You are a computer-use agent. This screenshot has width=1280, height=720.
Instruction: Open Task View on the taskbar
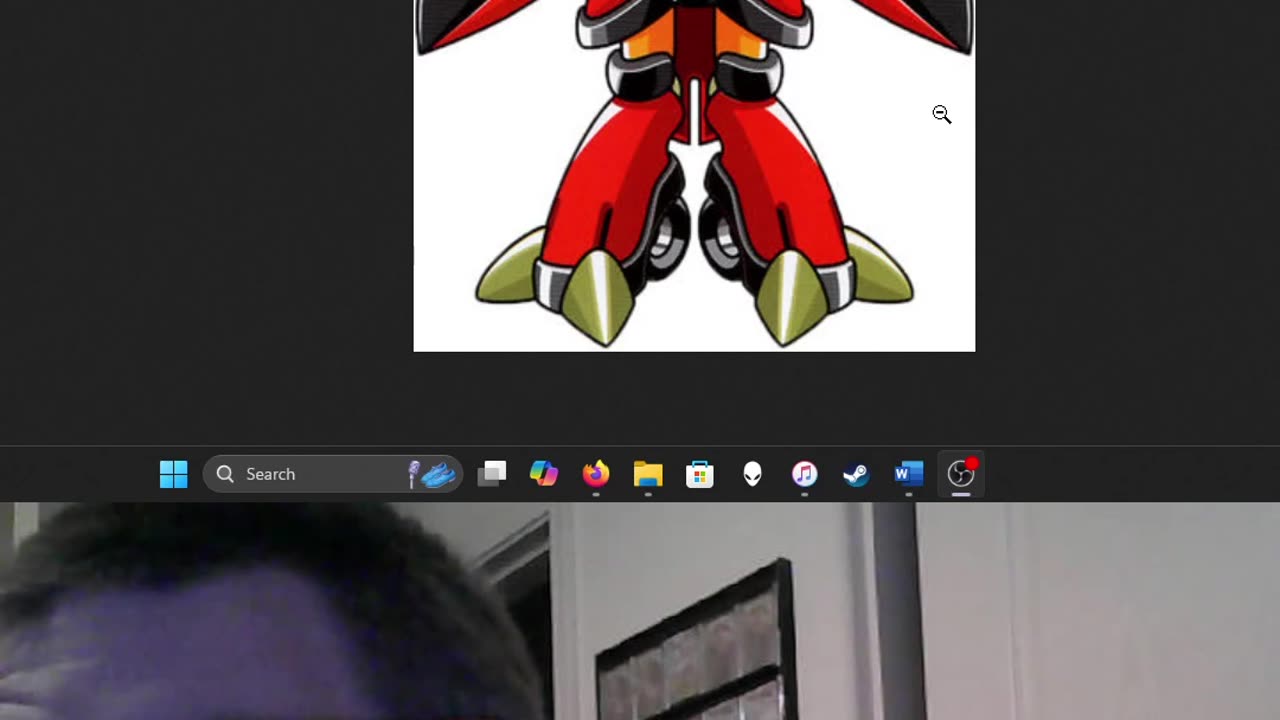[x=492, y=474]
